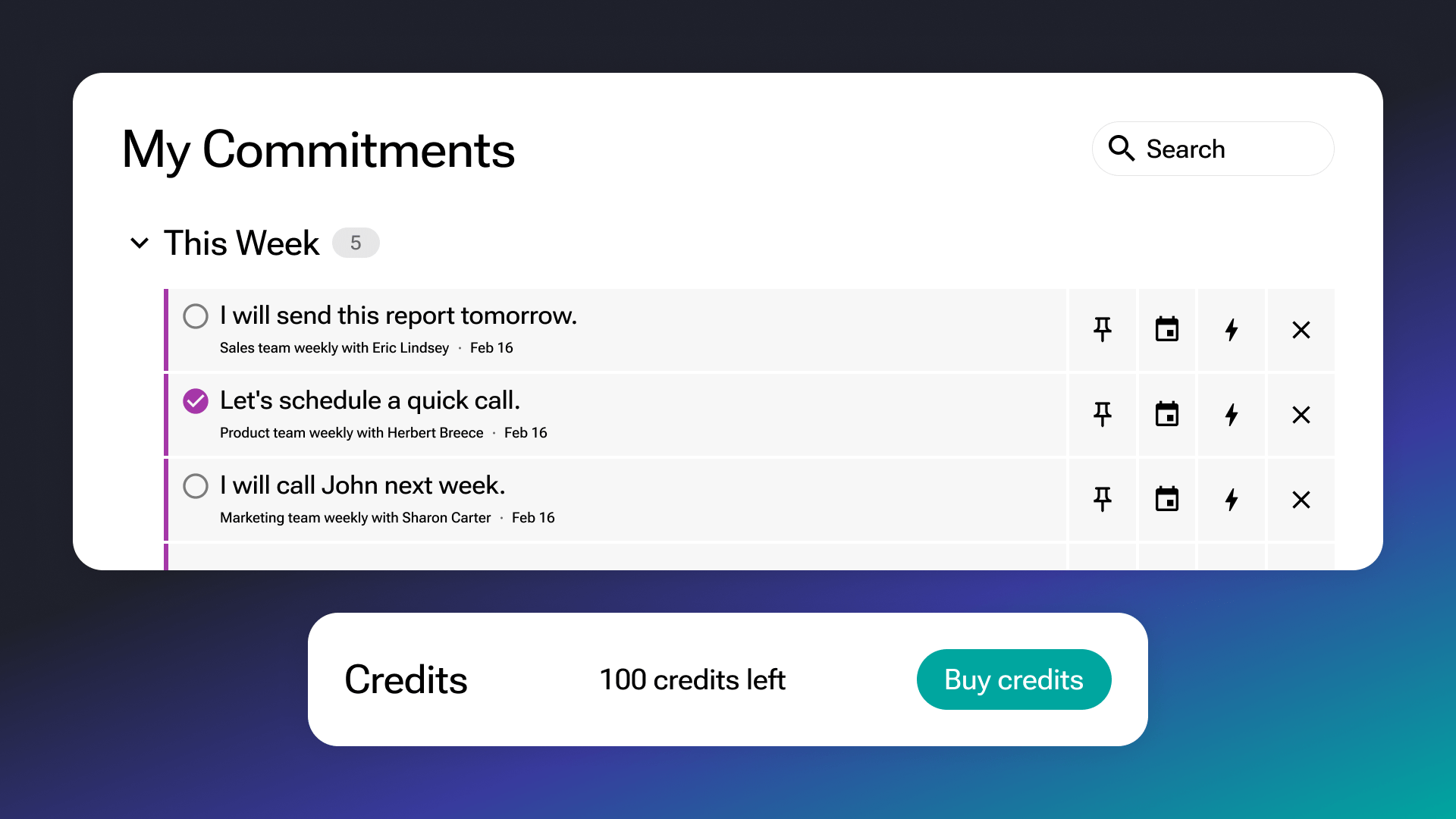This screenshot has width=1456, height=819.
Task: Click the pin icon on the report commitment
Action: pyautogui.click(x=1102, y=330)
